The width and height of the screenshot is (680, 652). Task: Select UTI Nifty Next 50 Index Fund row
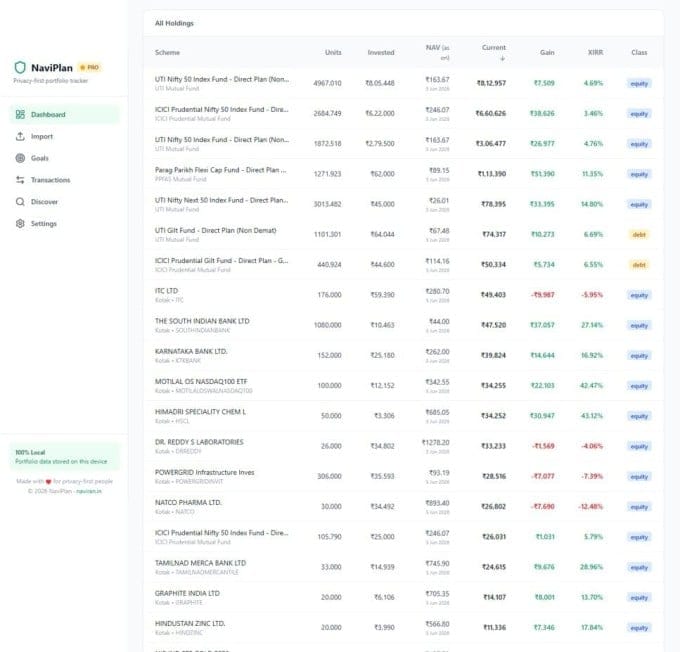pos(403,204)
